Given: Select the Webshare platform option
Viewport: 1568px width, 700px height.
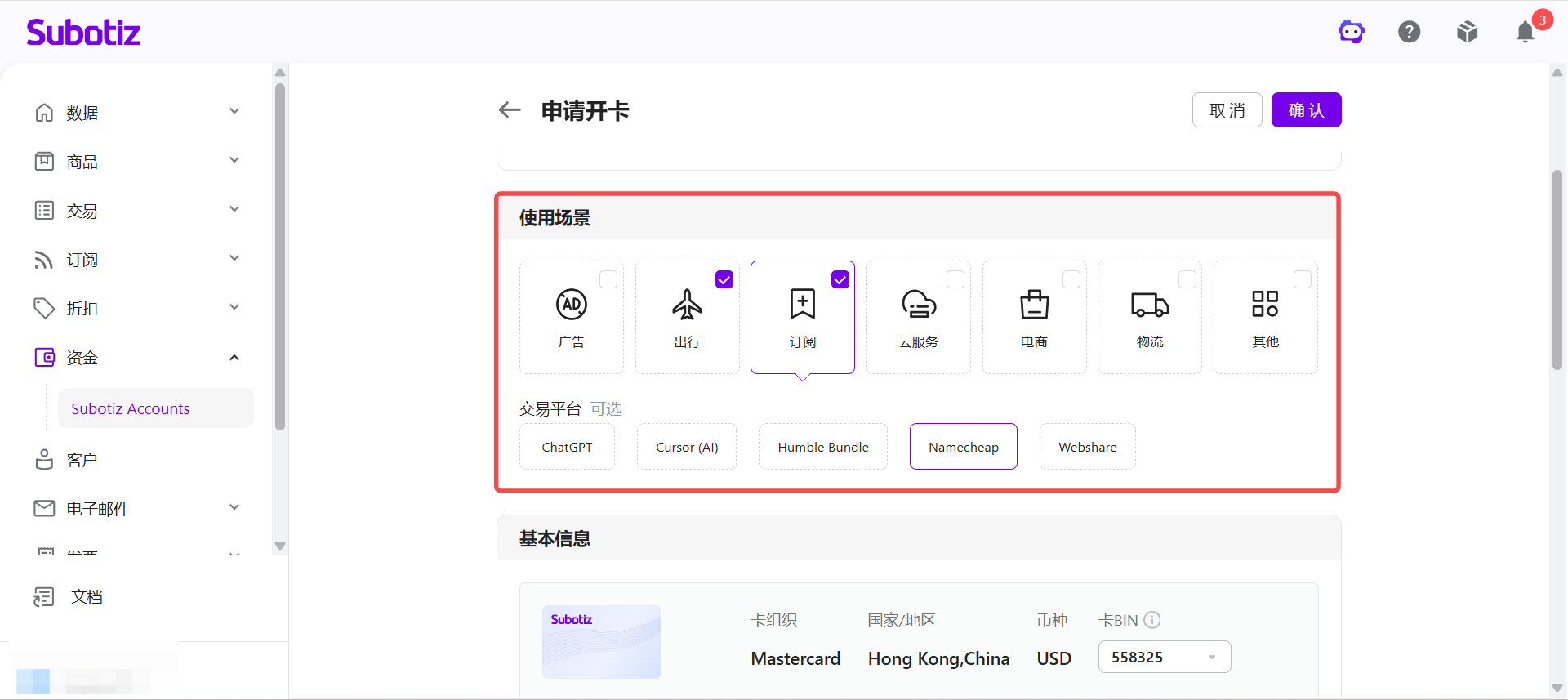Looking at the screenshot, I should (1088, 447).
